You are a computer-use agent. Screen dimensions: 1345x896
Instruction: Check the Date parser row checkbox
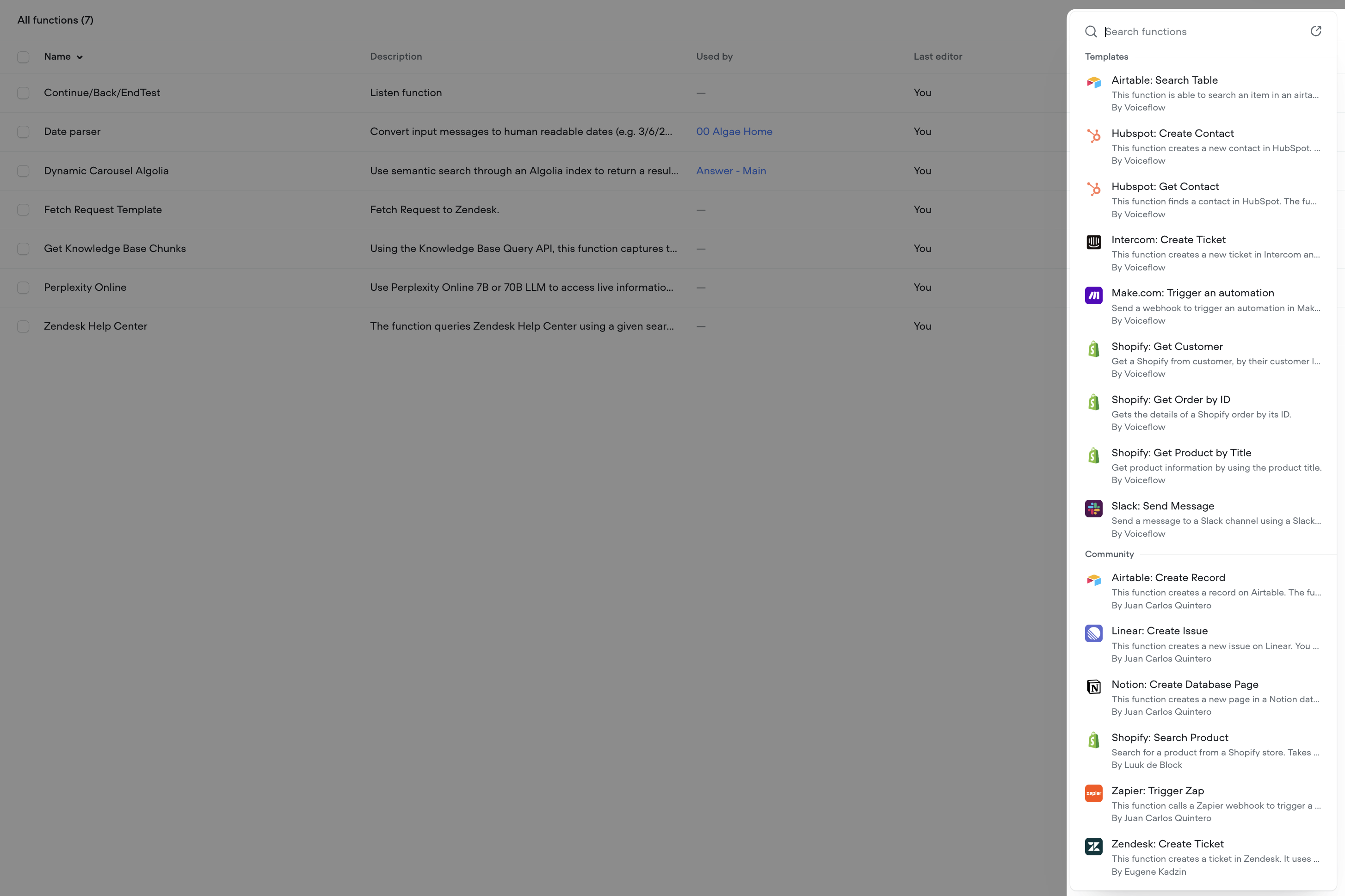click(24, 131)
